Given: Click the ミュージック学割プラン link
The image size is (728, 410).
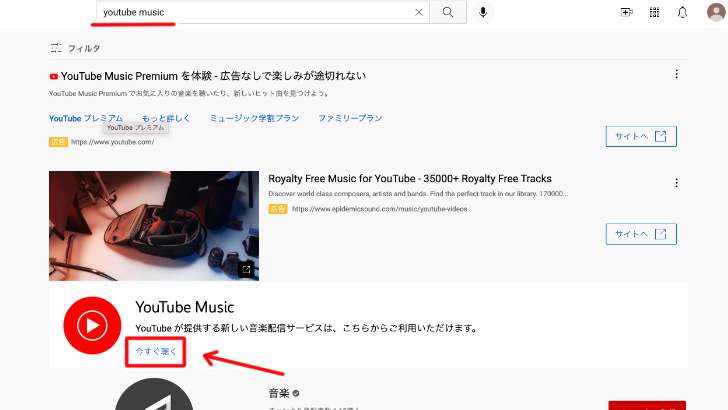Looking at the screenshot, I should tap(254, 118).
